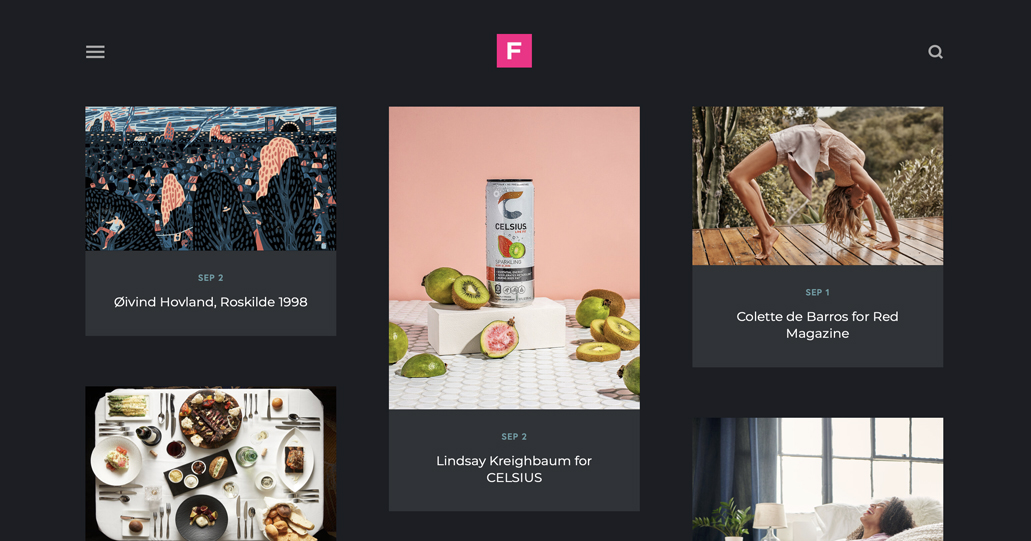Image resolution: width=1031 pixels, height=541 pixels.
Task: Click Lindsay Kreighbaum for CELSIUS title
Action: click(514, 469)
